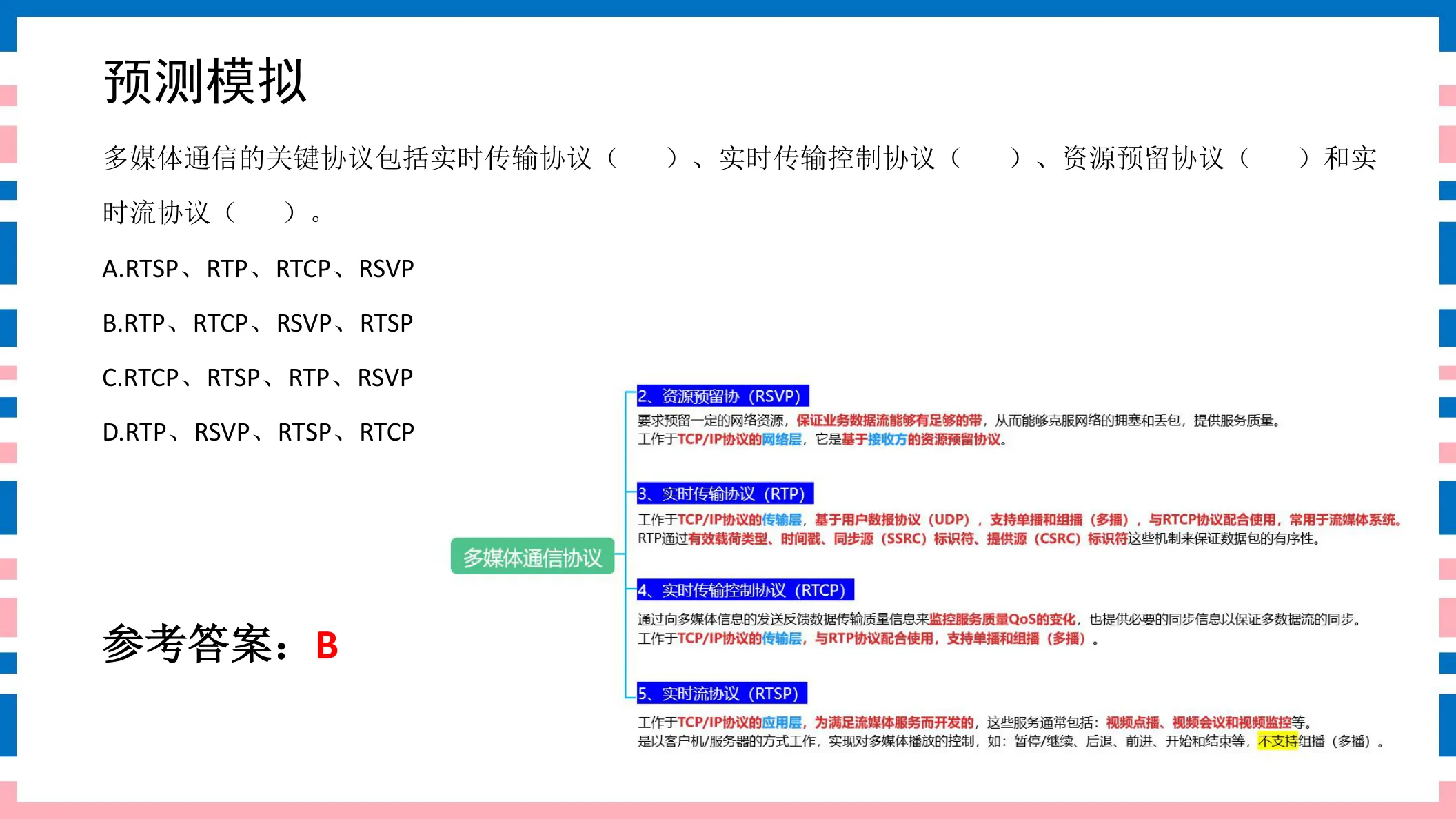Click the red text 监控服务质量QoS的变化

coord(1002,619)
